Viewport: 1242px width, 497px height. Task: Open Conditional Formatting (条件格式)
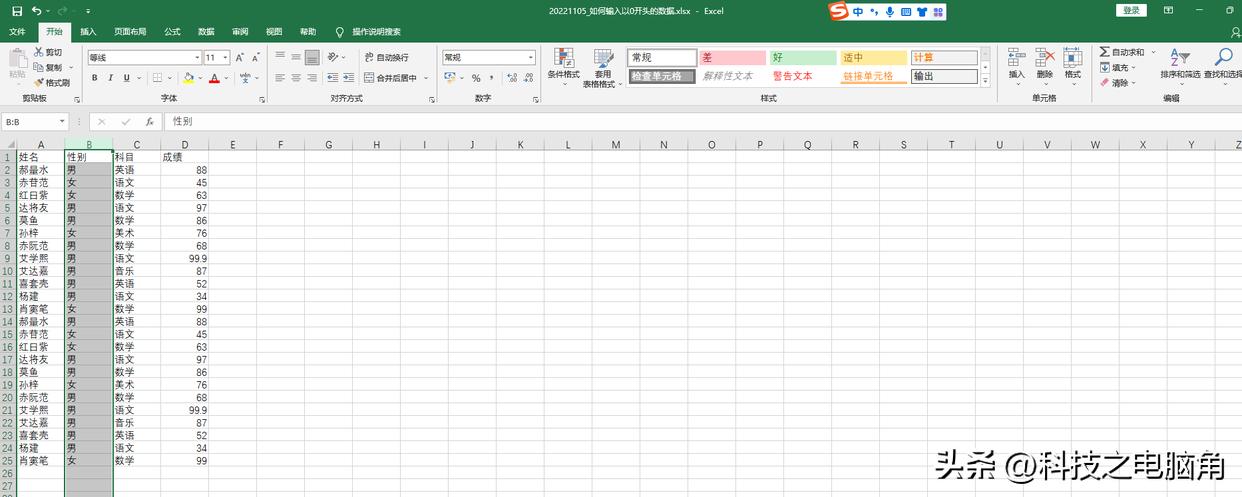[563, 64]
